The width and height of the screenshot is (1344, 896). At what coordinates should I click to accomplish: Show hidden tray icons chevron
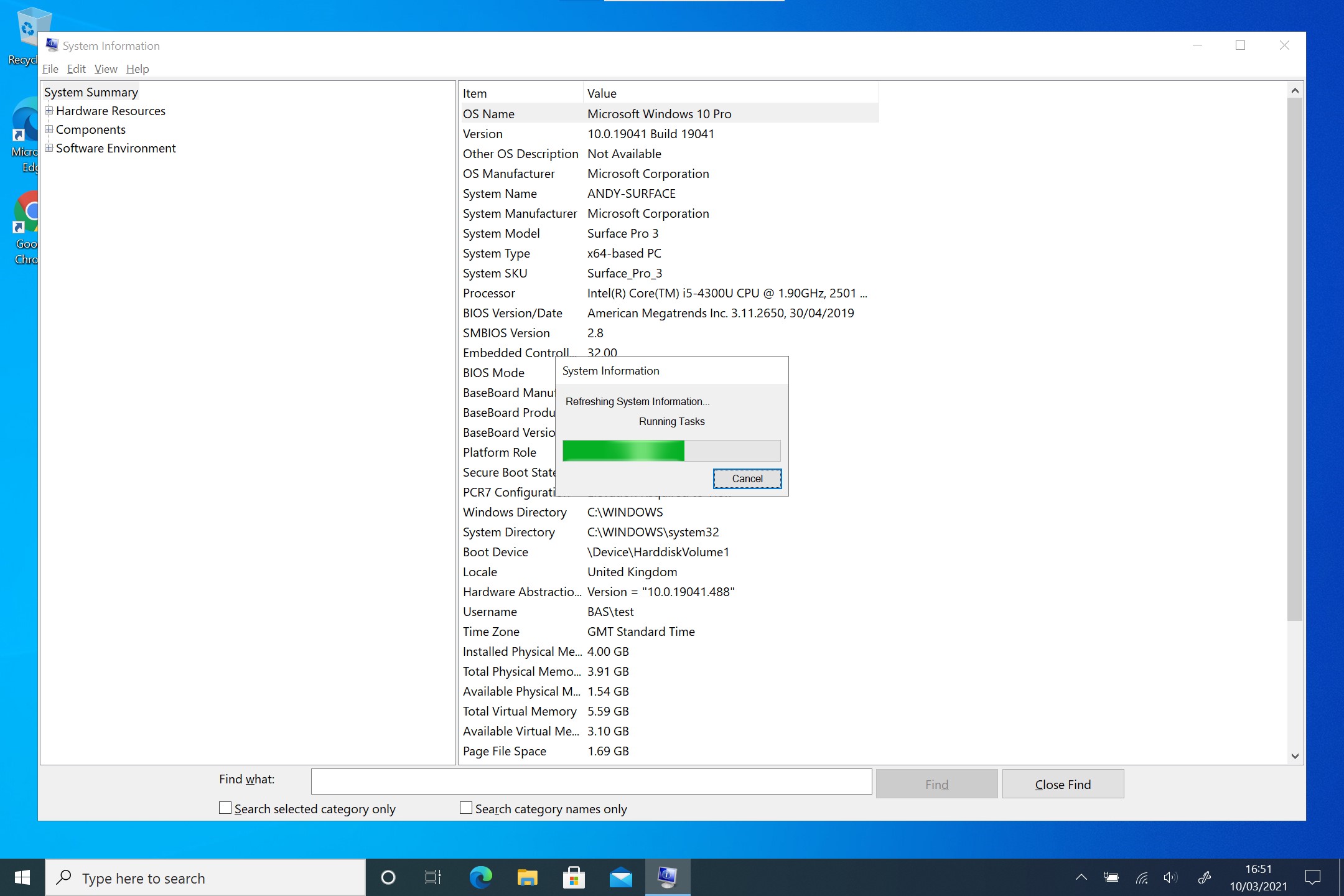point(1081,877)
